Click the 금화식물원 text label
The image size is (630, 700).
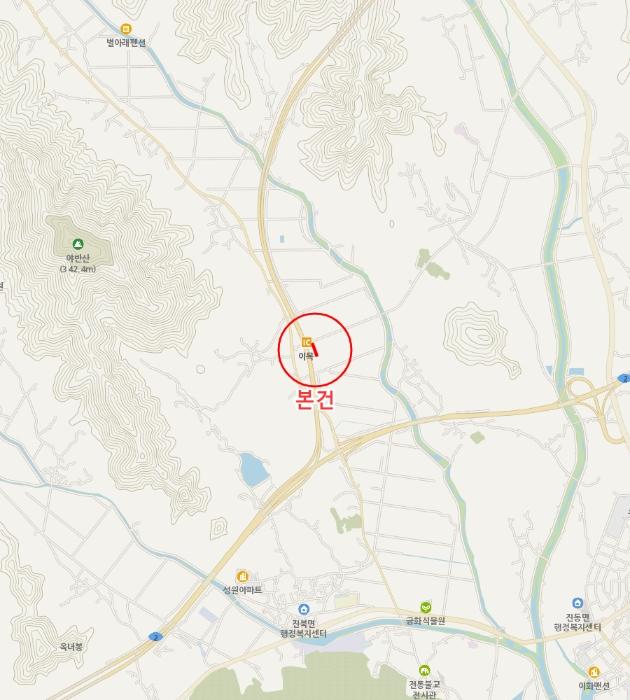(x=426, y=621)
